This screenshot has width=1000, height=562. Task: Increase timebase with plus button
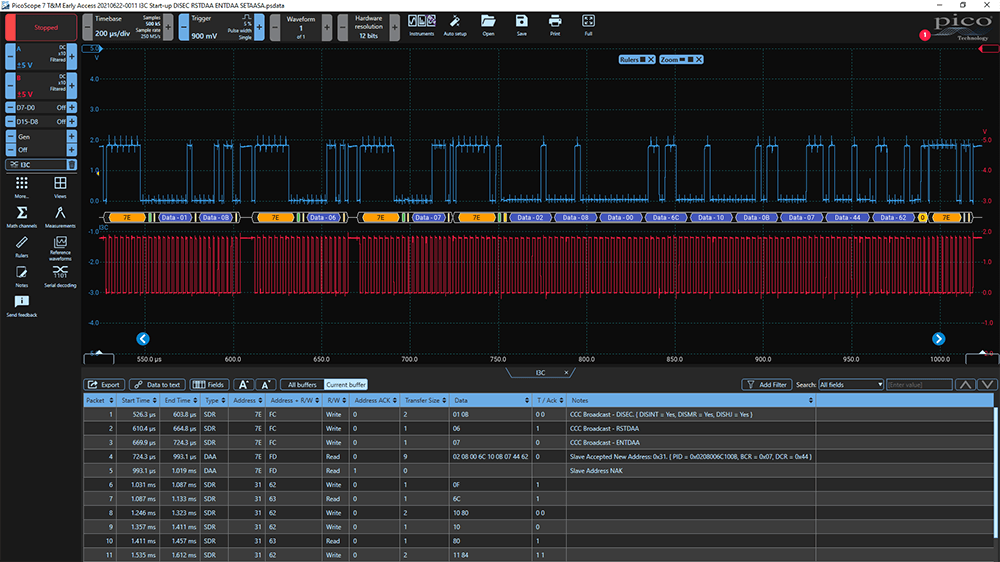pos(168,27)
